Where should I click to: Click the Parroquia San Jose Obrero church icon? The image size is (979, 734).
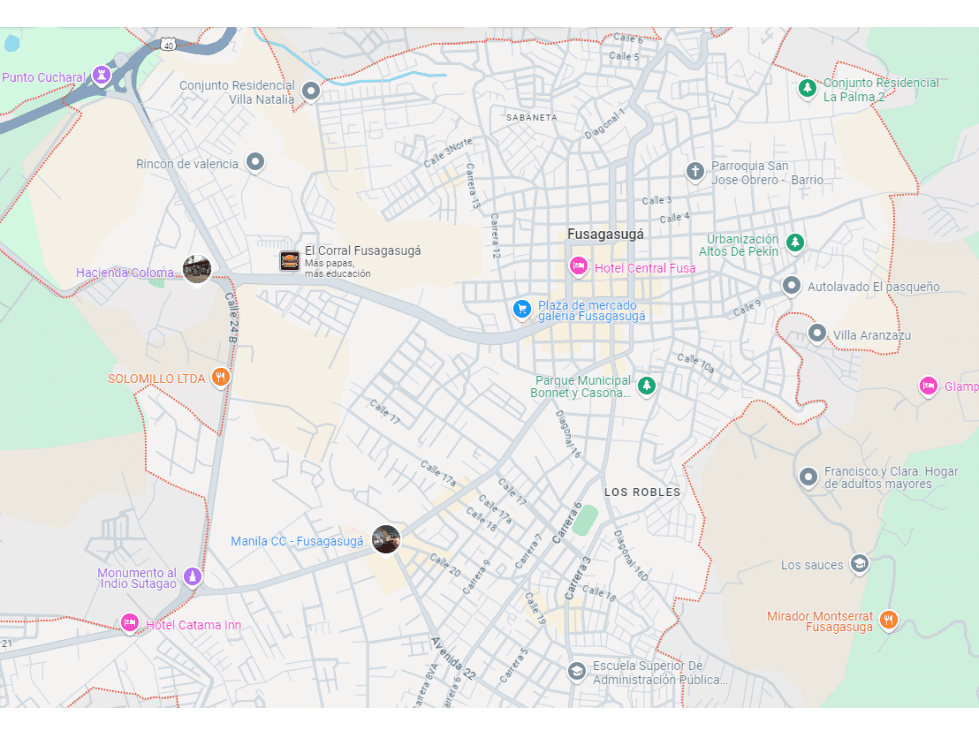click(695, 171)
